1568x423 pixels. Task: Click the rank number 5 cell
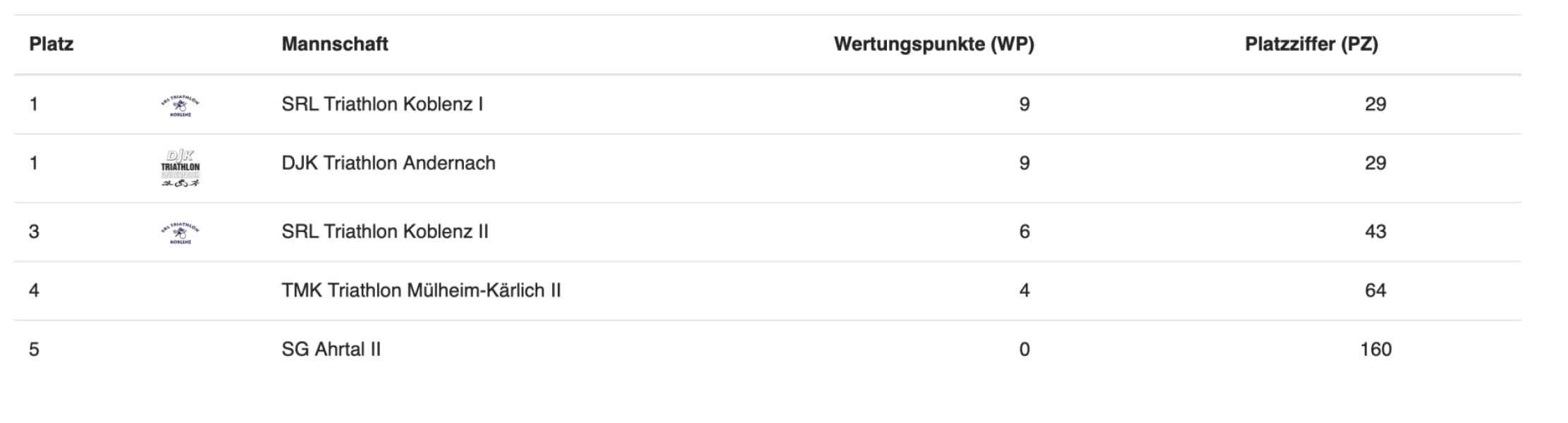[34, 349]
